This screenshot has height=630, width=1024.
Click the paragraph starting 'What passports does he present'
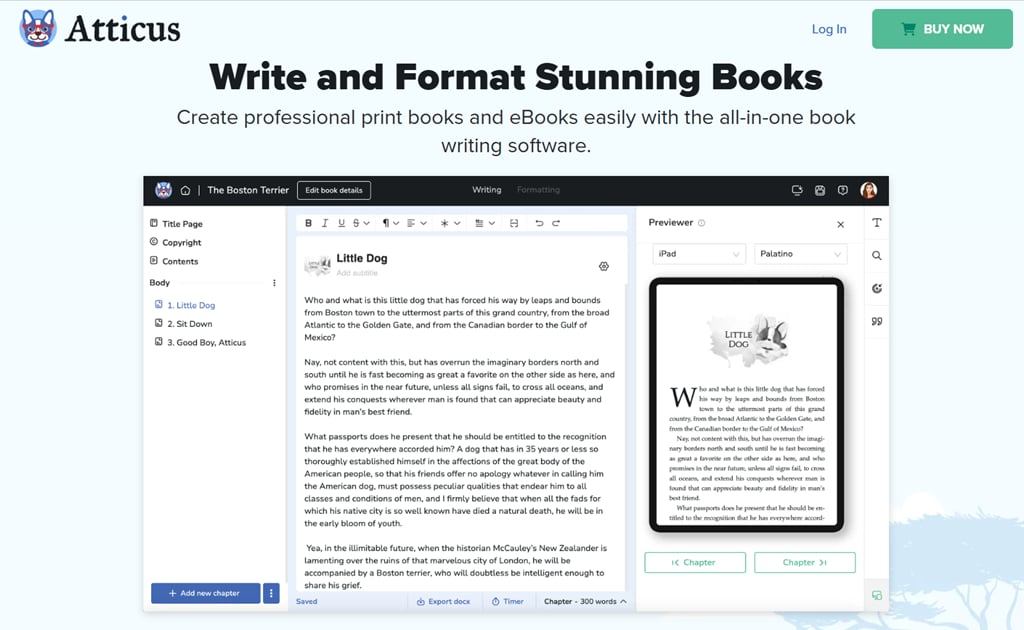coord(455,480)
